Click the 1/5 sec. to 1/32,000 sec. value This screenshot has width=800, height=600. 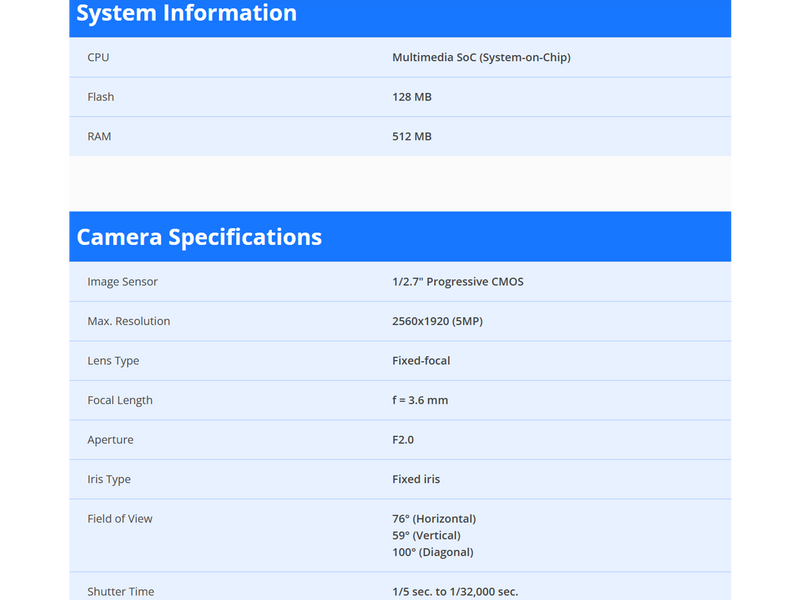pyautogui.click(x=455, y=592)
